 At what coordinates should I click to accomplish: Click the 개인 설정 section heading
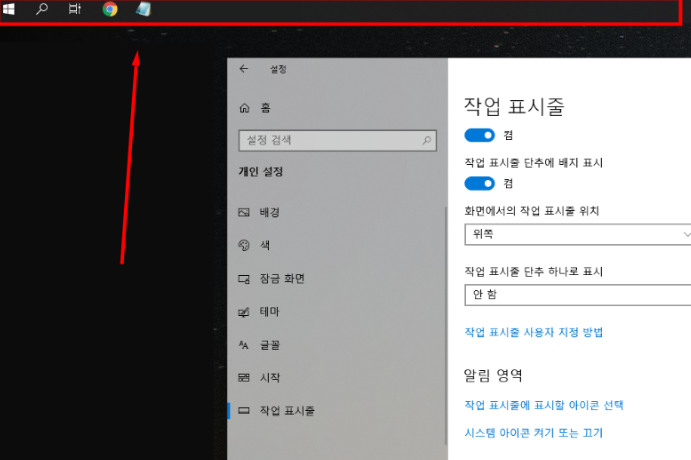[260, 171]
